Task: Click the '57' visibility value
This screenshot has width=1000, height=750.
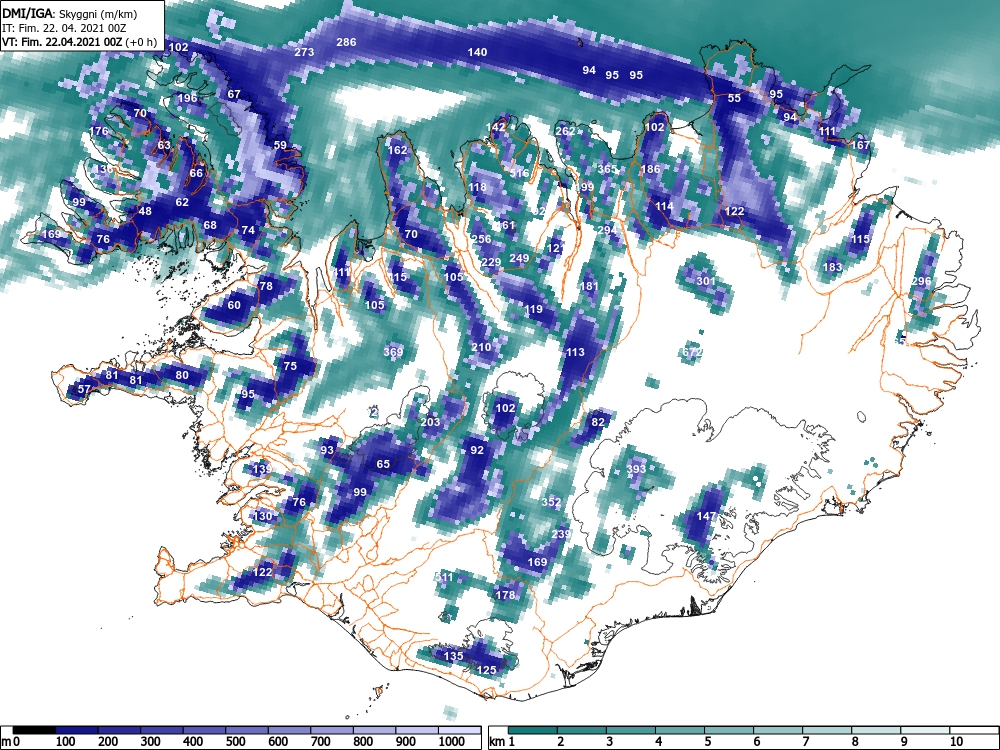Action: click(x=84, y=389)
